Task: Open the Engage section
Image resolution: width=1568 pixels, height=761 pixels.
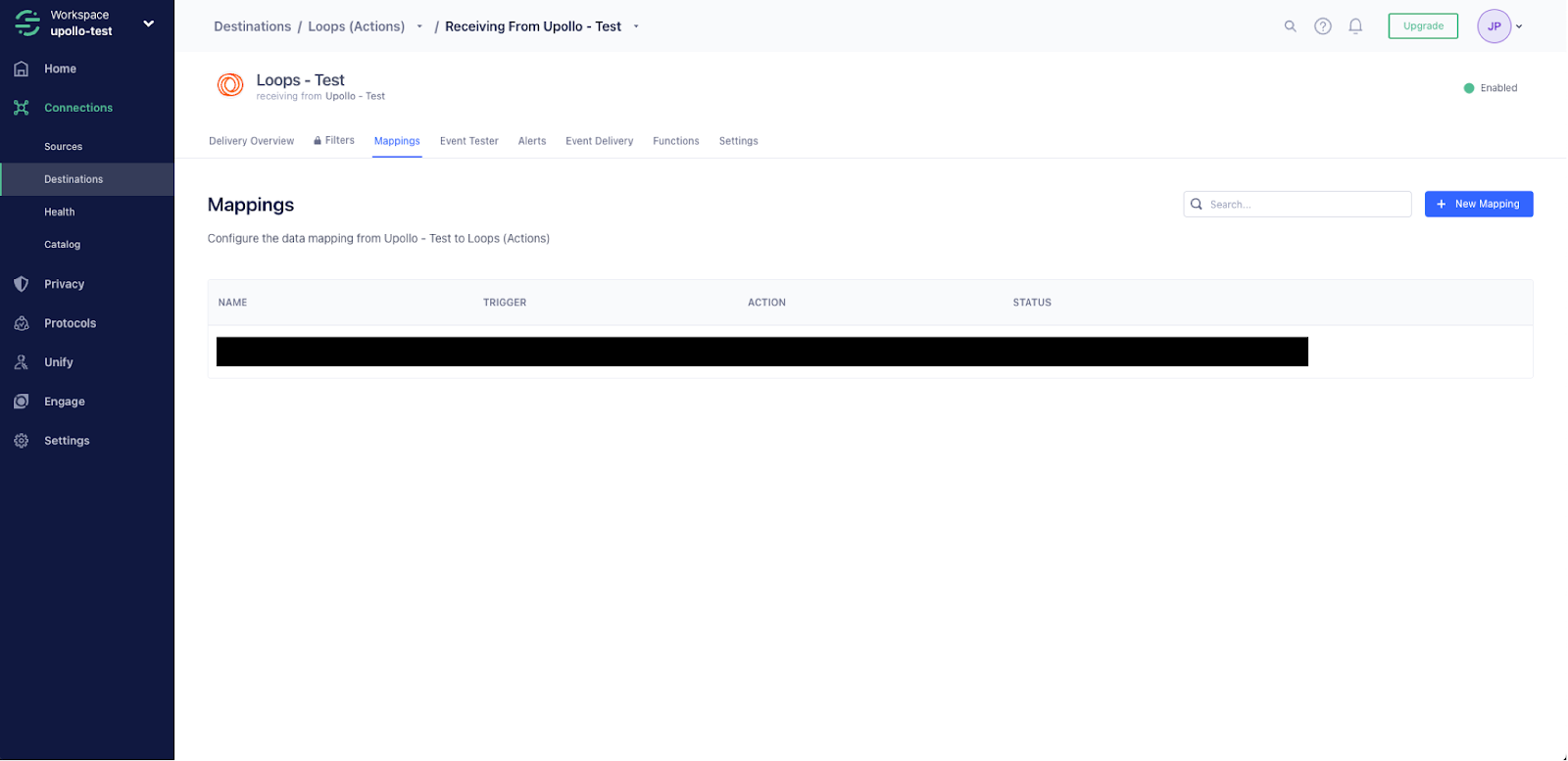Action: (x=64, y=402)
